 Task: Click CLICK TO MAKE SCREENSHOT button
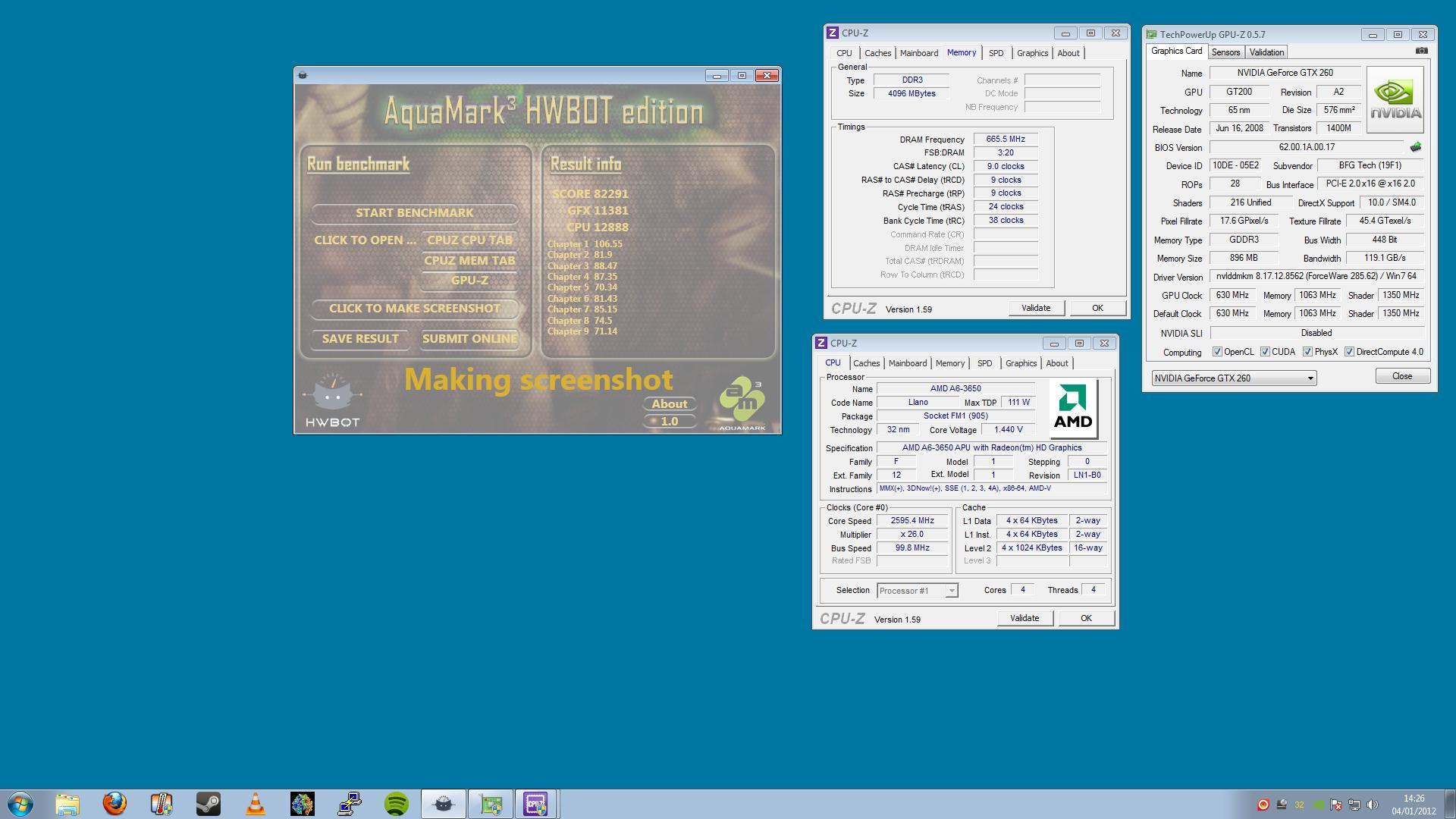pyautogui.click(x=414, y=309)
